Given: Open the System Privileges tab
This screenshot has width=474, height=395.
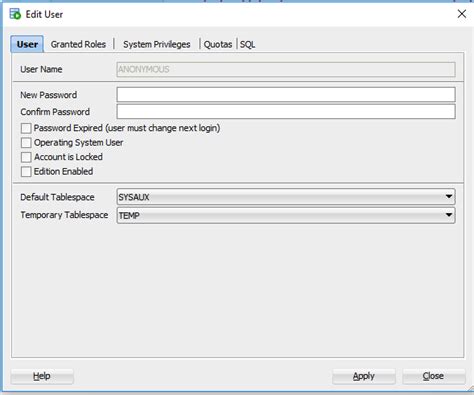Looking at the screenshot, I should coord(157,44).
